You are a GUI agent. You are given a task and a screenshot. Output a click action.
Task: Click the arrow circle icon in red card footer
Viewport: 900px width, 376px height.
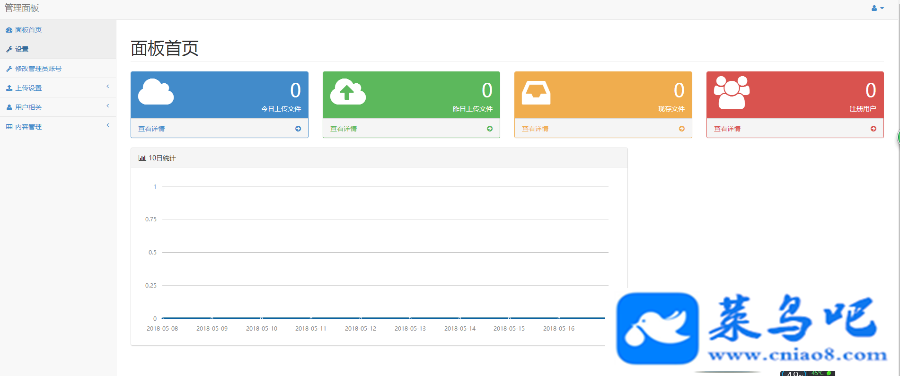[874, 129]
